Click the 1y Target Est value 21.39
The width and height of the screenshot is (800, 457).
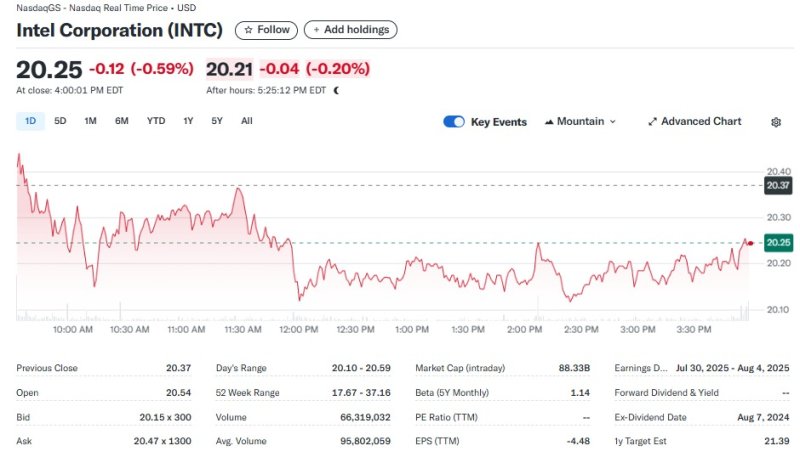tap(777, 441)
